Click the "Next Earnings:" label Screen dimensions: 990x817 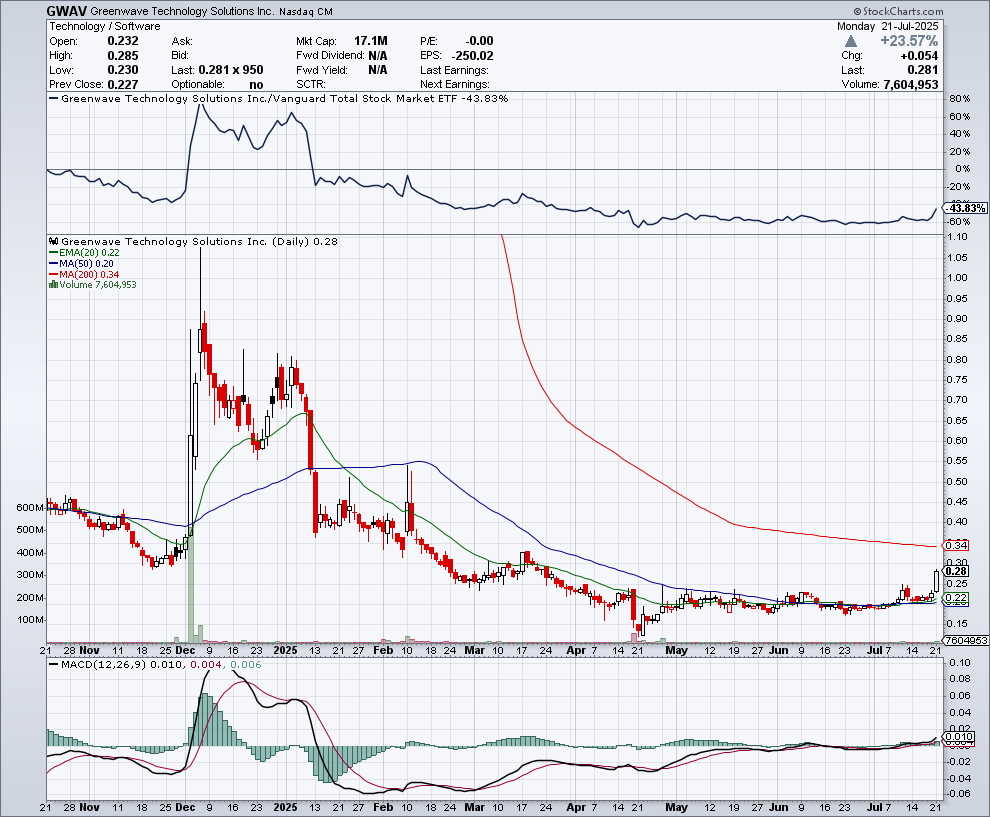coord(455,85)
